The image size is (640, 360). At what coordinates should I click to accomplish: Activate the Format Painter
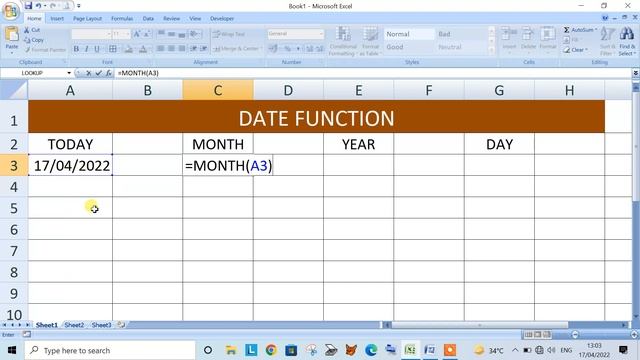(45, 50)
